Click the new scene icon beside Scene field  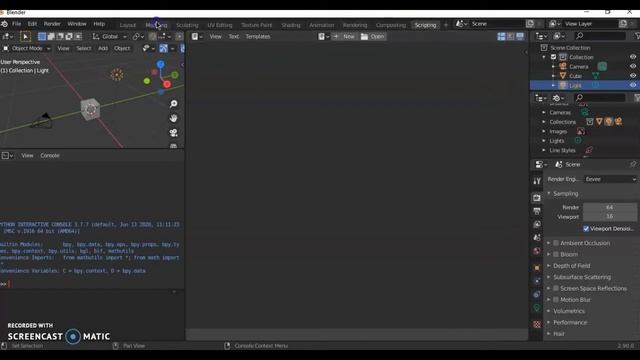click(x=530, y=24)
